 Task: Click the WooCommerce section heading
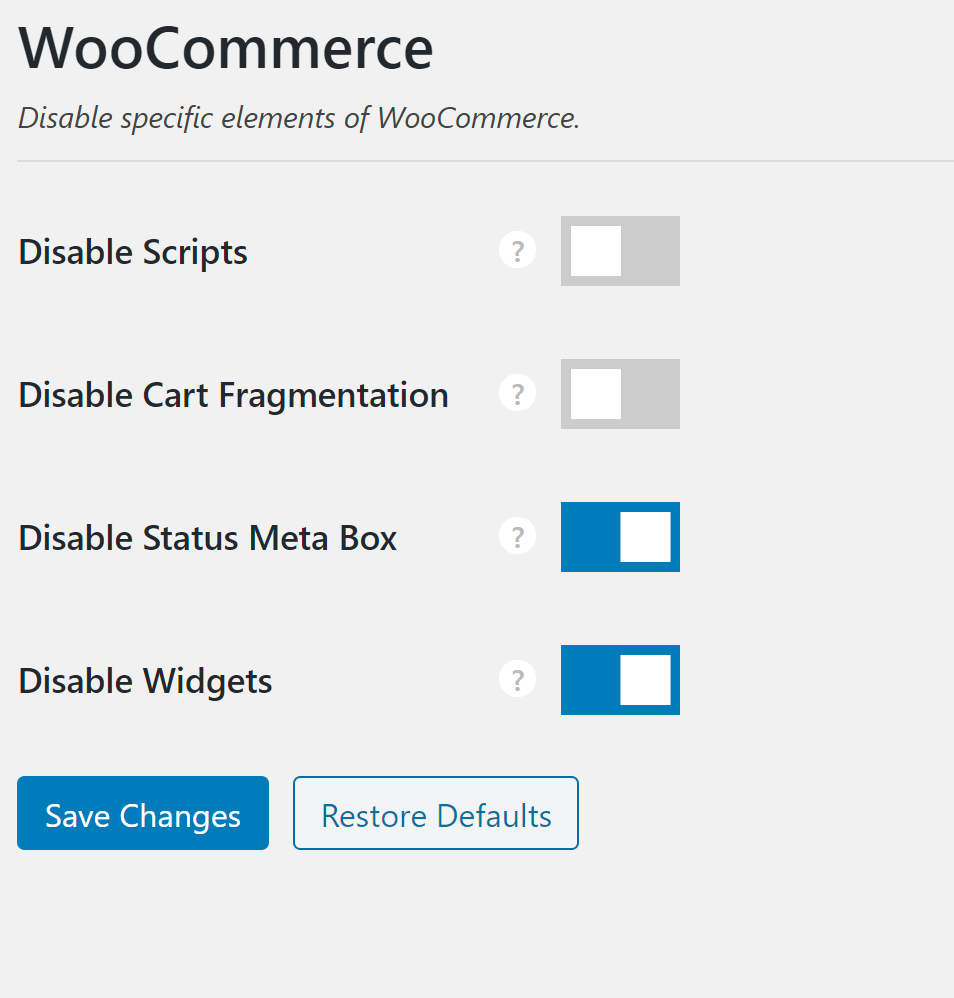point(226,47)
